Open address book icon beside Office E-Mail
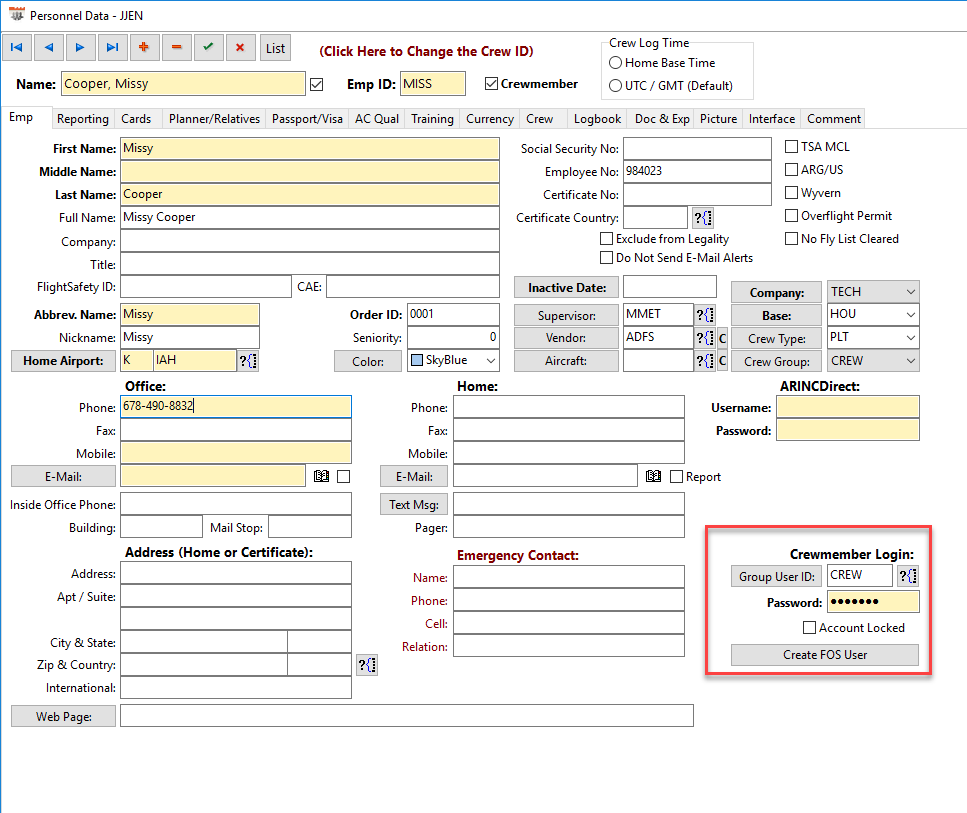Image resolution: width=967 pixels, height=813 pixels. [321, 477]
